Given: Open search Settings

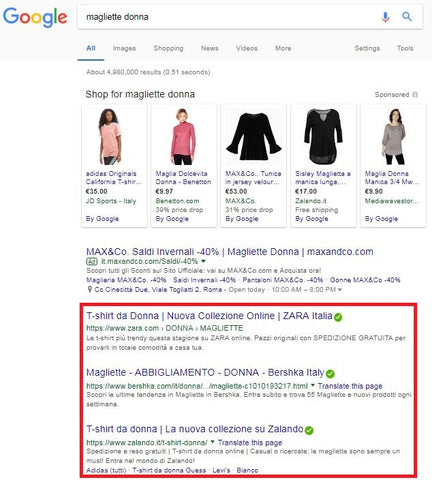Looking at the screenshot, I should [x=367, y=48].
